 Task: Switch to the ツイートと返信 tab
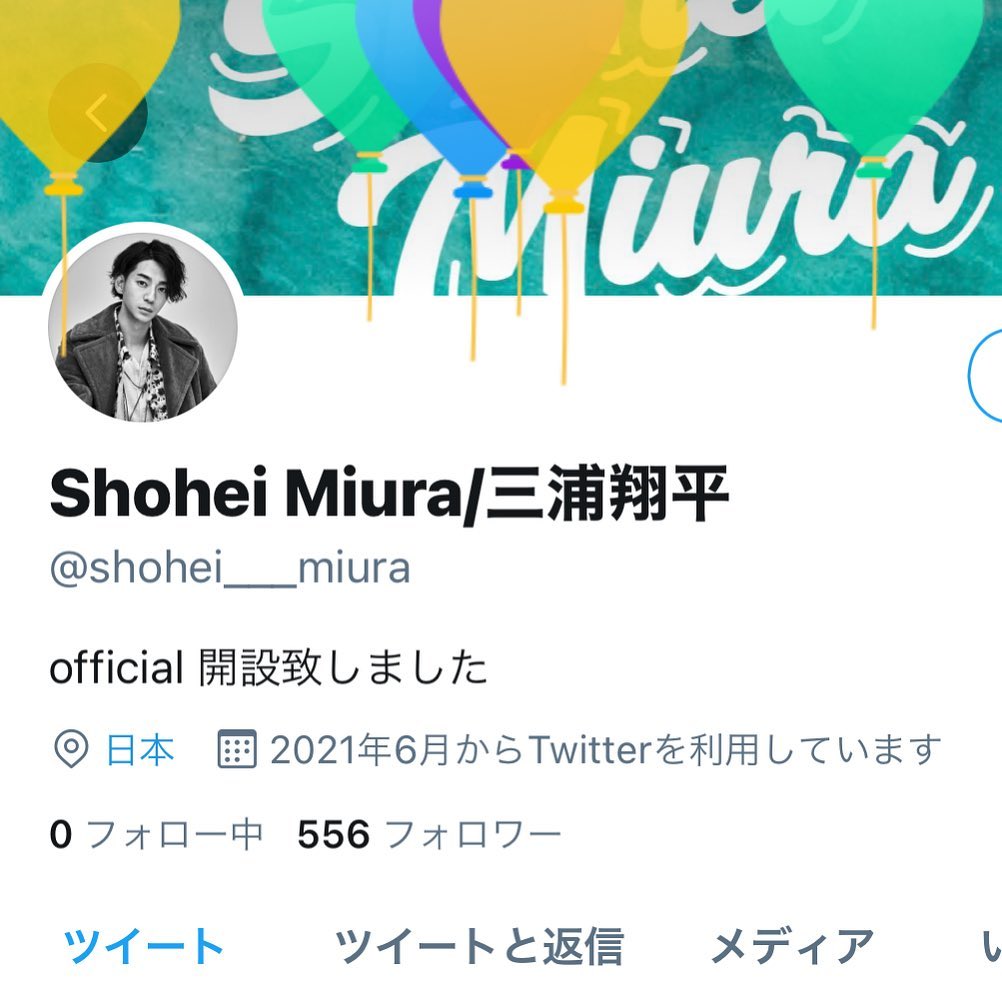pos(479,946)
